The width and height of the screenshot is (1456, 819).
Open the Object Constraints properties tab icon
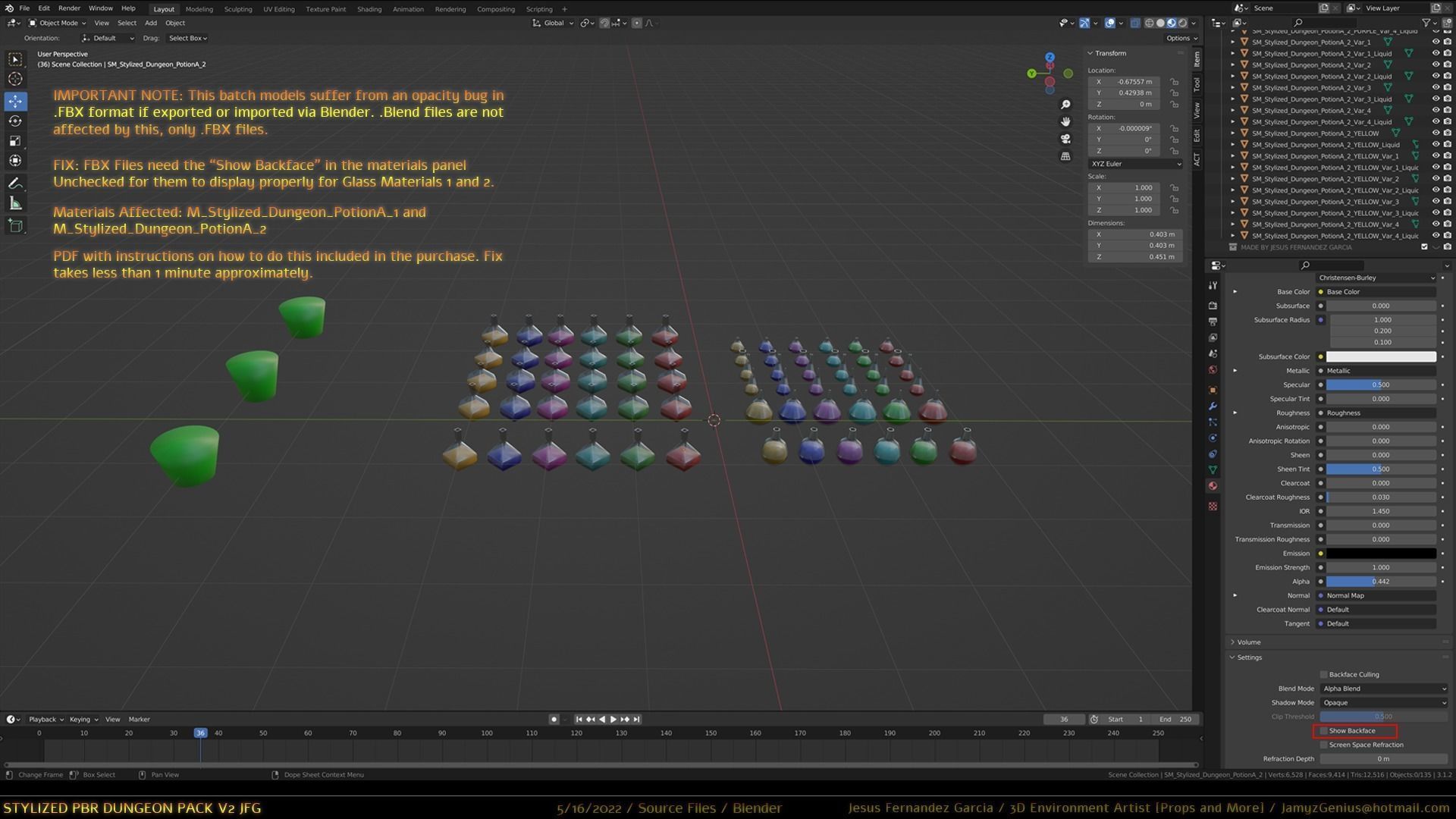[x=1213, y=454]
